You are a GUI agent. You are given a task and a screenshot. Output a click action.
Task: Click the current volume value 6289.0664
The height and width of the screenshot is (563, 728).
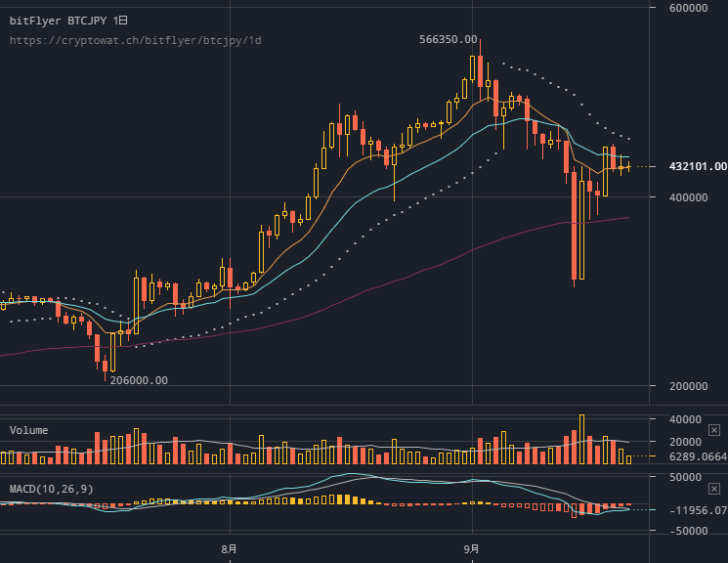(698, 457)
